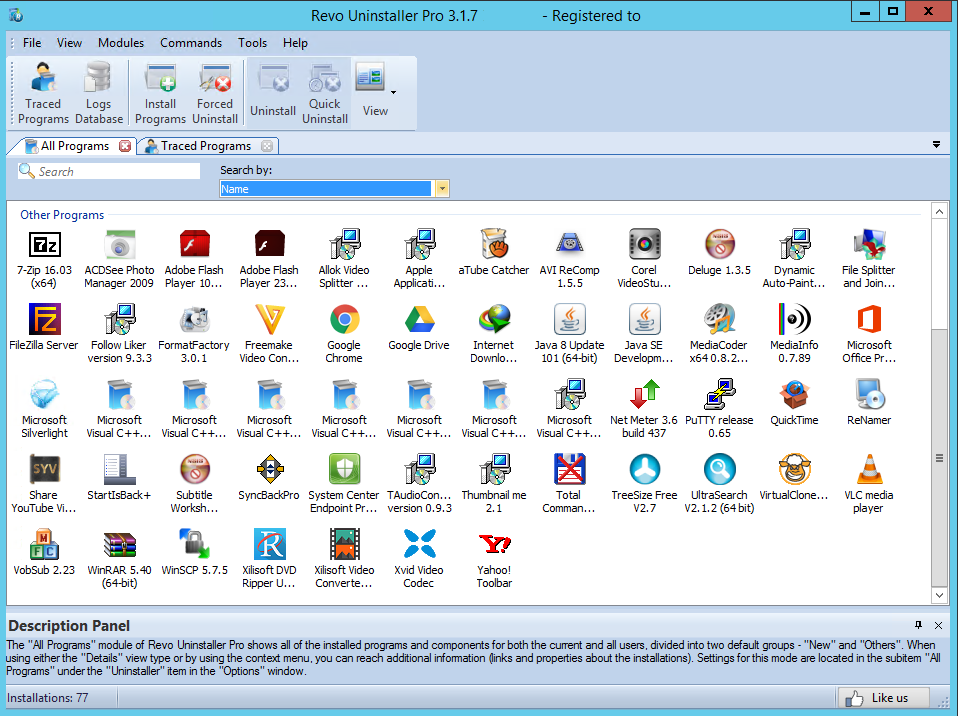Click the vertical scrollbar thumb
Image resolution: width=958 pixels, height=716 pixels.
(x=939, y=458)
